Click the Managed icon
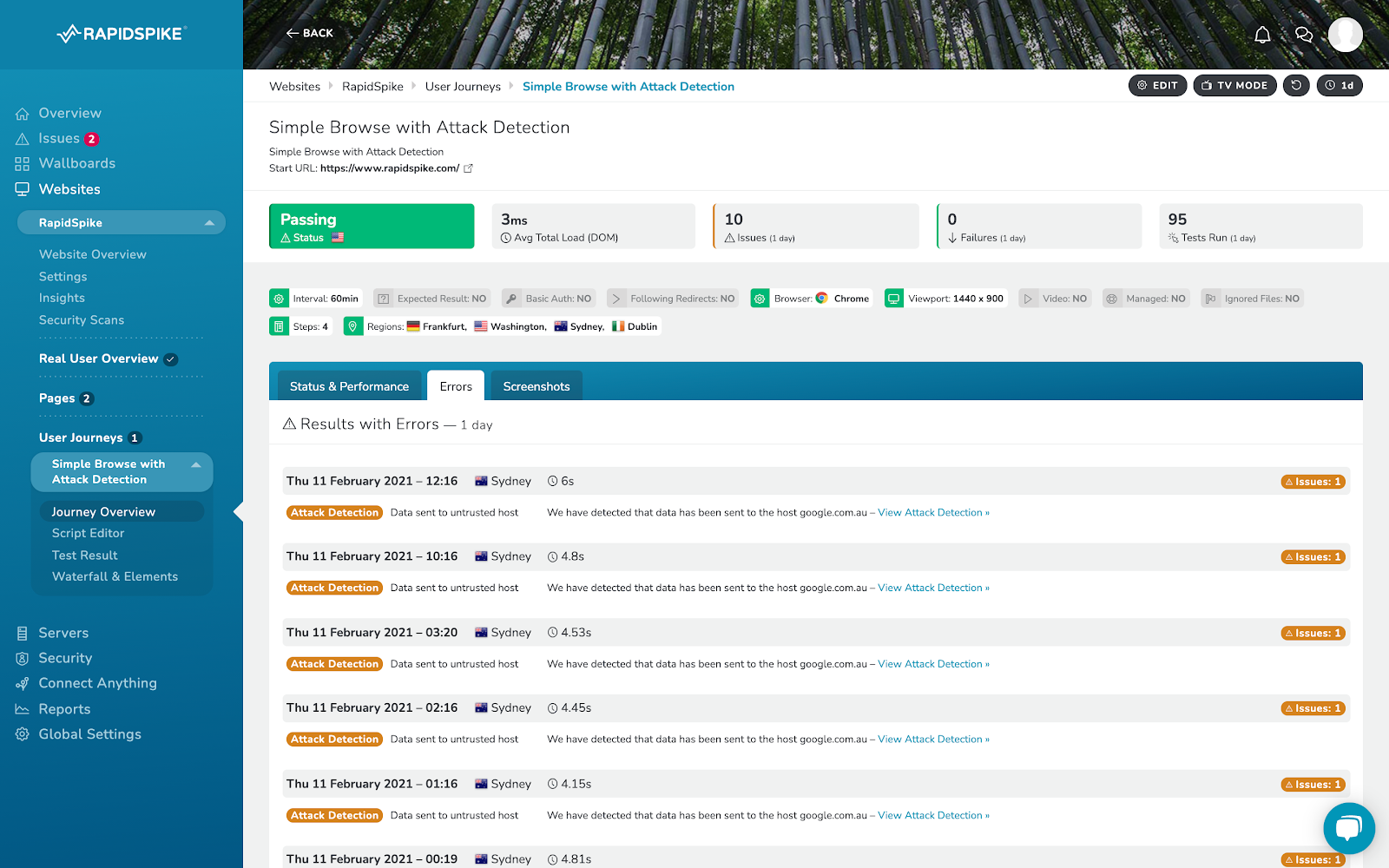The height and width of the screenshot is (868, 1389). point(1112,299)
